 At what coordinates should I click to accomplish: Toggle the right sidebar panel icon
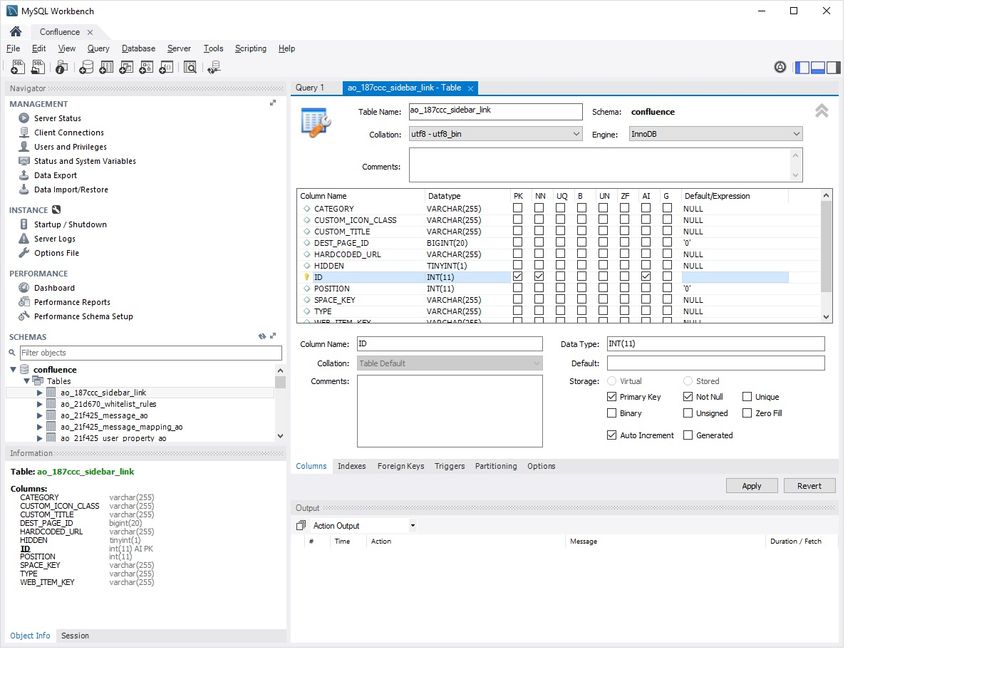[x=833, y=67]
